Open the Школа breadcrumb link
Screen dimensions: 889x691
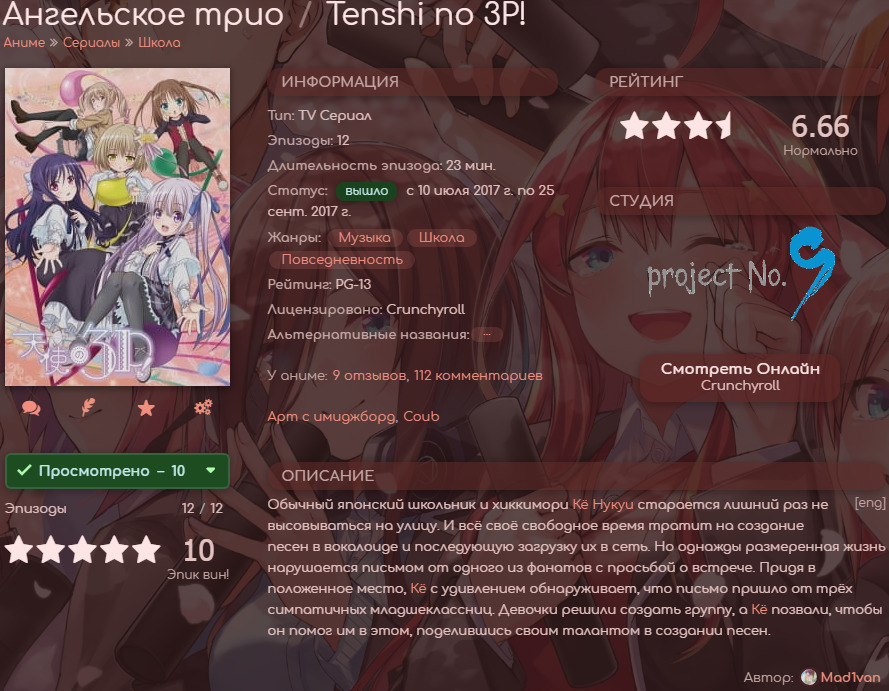point(159,43)
